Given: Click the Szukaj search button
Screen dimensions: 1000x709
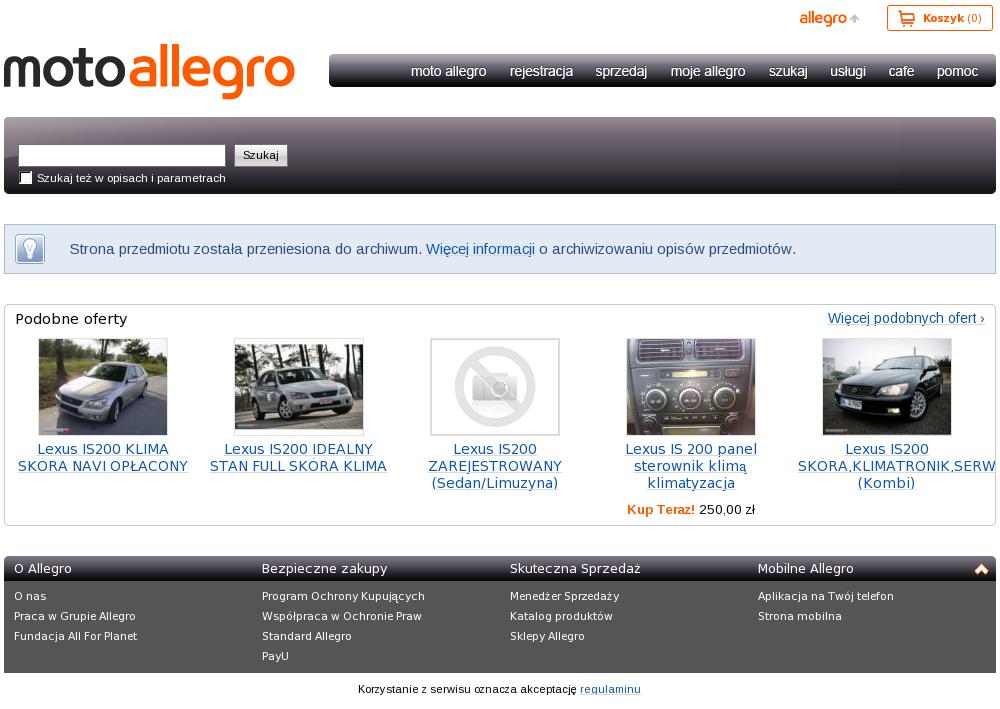Looking at the screenshot, I should point(261,156).
